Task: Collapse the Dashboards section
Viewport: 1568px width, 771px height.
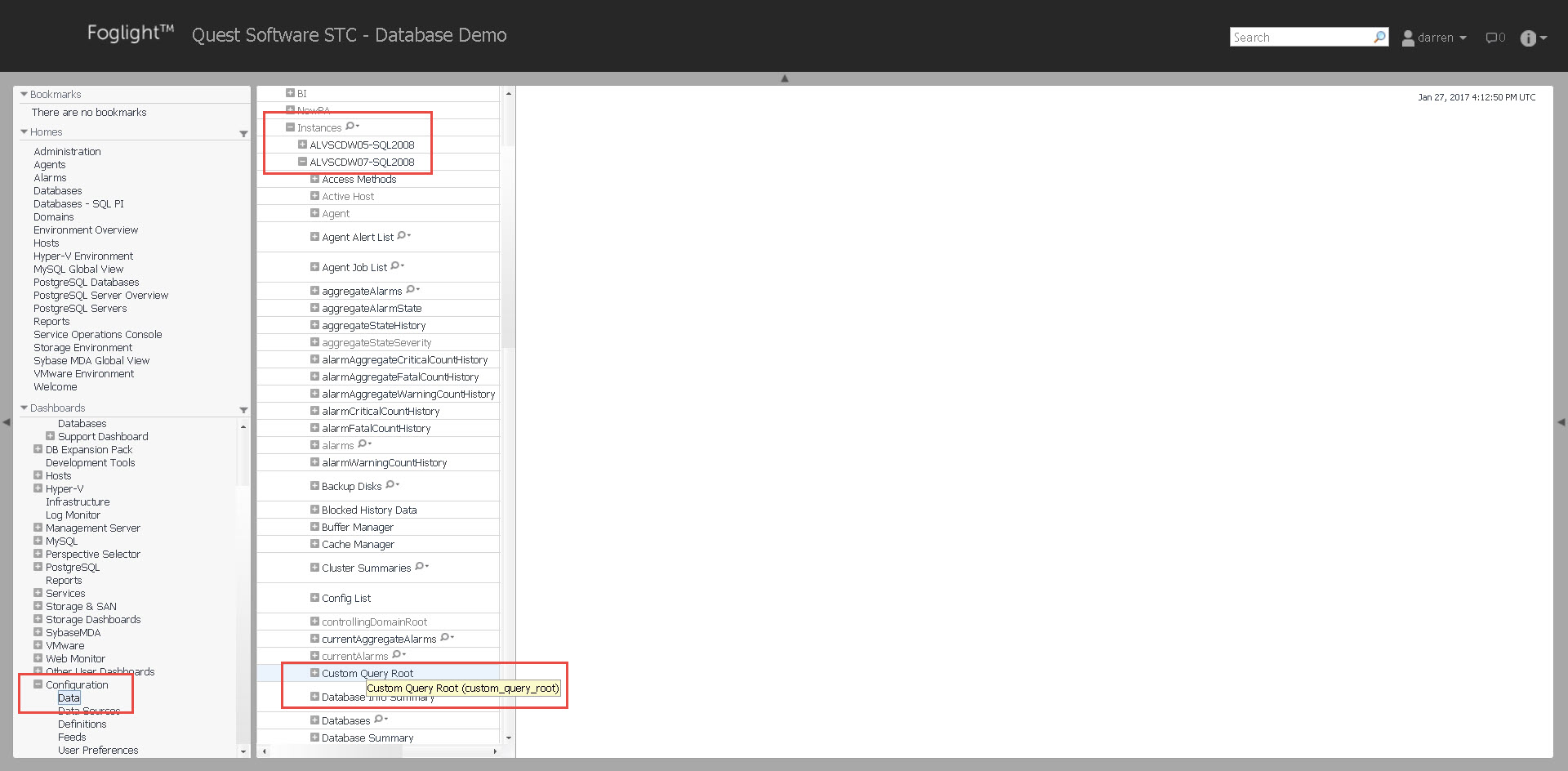Action: pos(24,408)
